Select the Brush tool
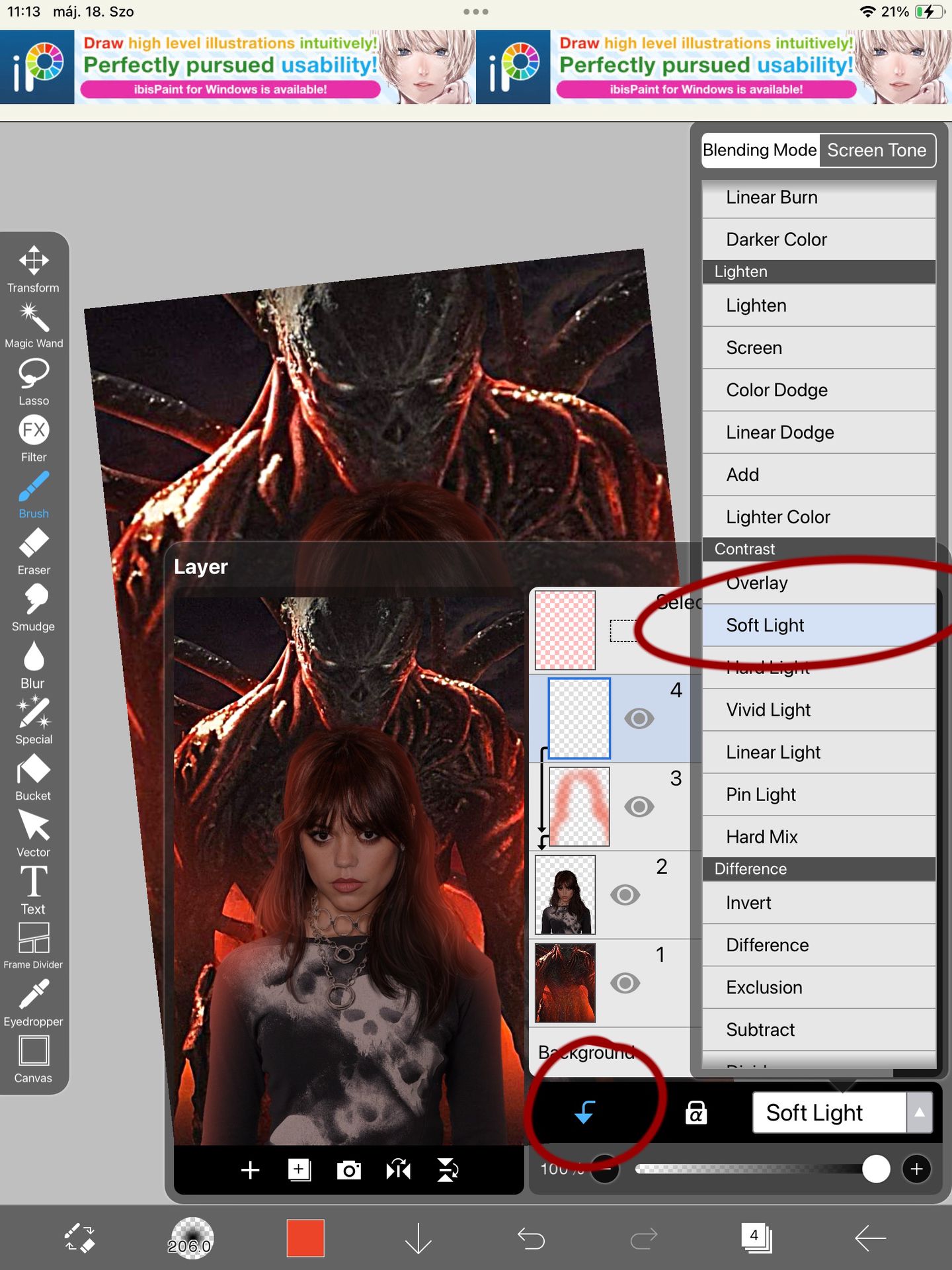Viewport: 952px width, 1270px height. (34, 494)
